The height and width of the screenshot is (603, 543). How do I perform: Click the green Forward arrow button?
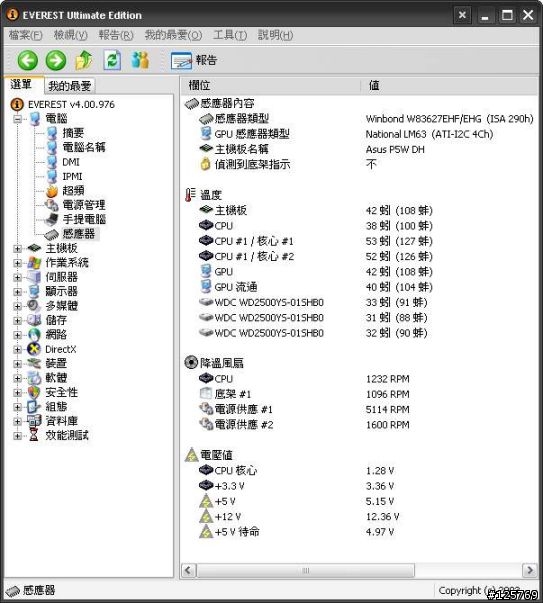click(56, 60)
